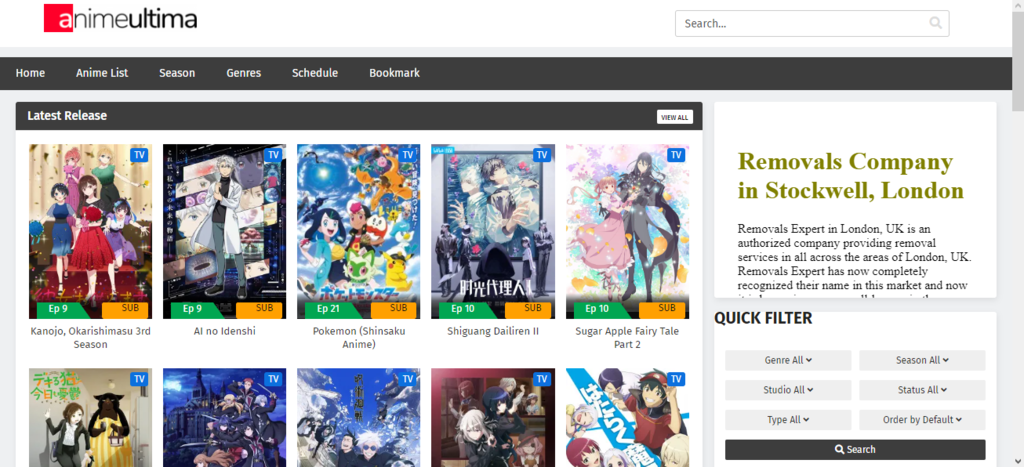Click the AI no Idenshi title link
This screenshot has width=1024, height=467.
tap(225, 331)
